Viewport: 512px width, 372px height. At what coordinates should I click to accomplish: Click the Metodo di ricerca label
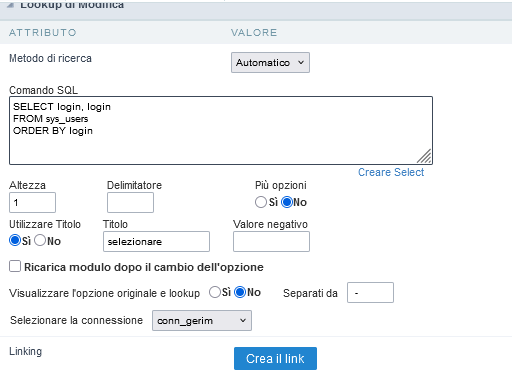[50, 58]
